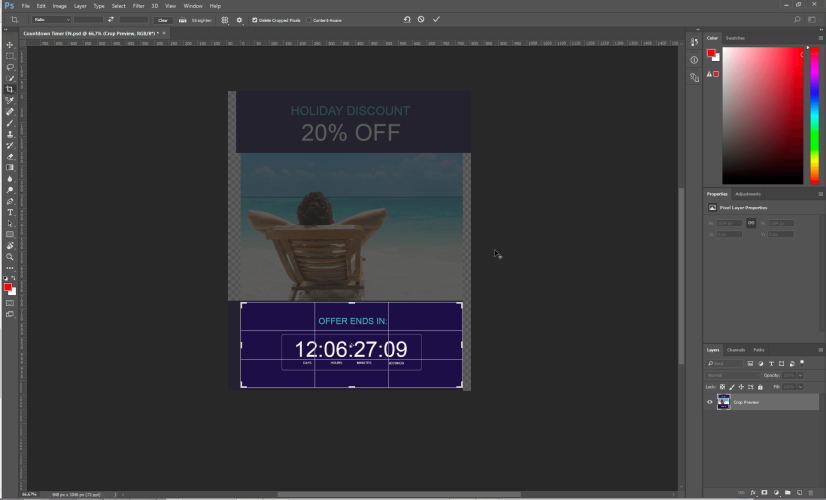Switch to the Swatches tab
Image resolution: width=826 pixels, height=500 pixels.
click(x=735, y=38)
